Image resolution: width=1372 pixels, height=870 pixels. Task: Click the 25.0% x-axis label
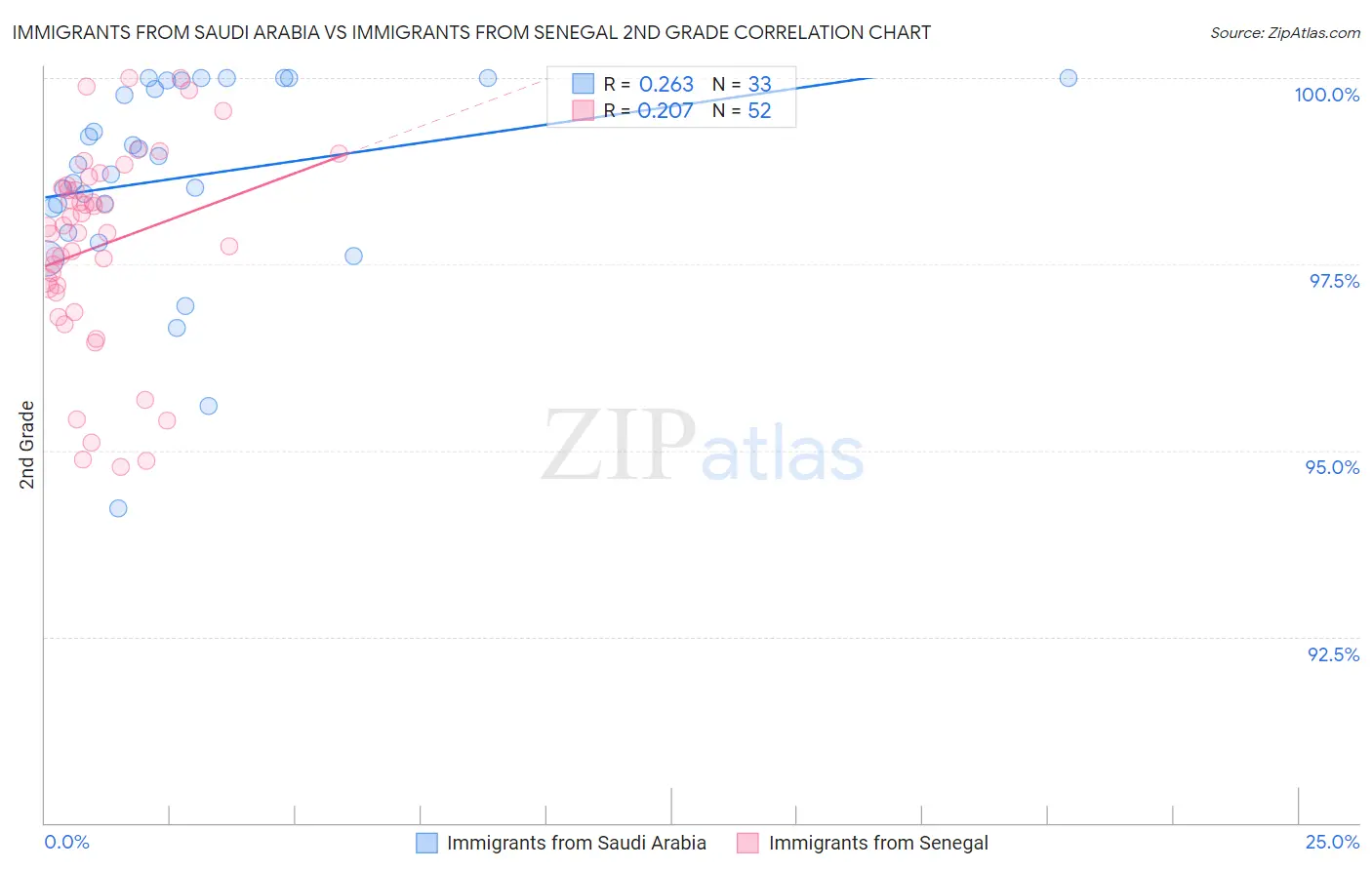coord(1332,842)
